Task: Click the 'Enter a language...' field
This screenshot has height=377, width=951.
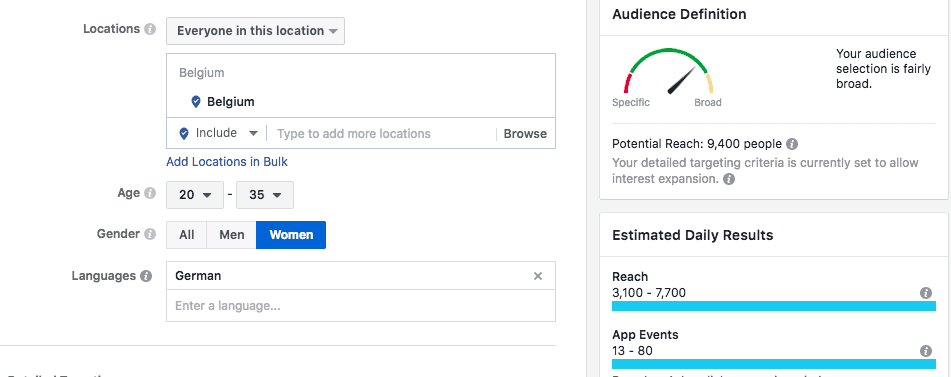Action: [361, 306]
